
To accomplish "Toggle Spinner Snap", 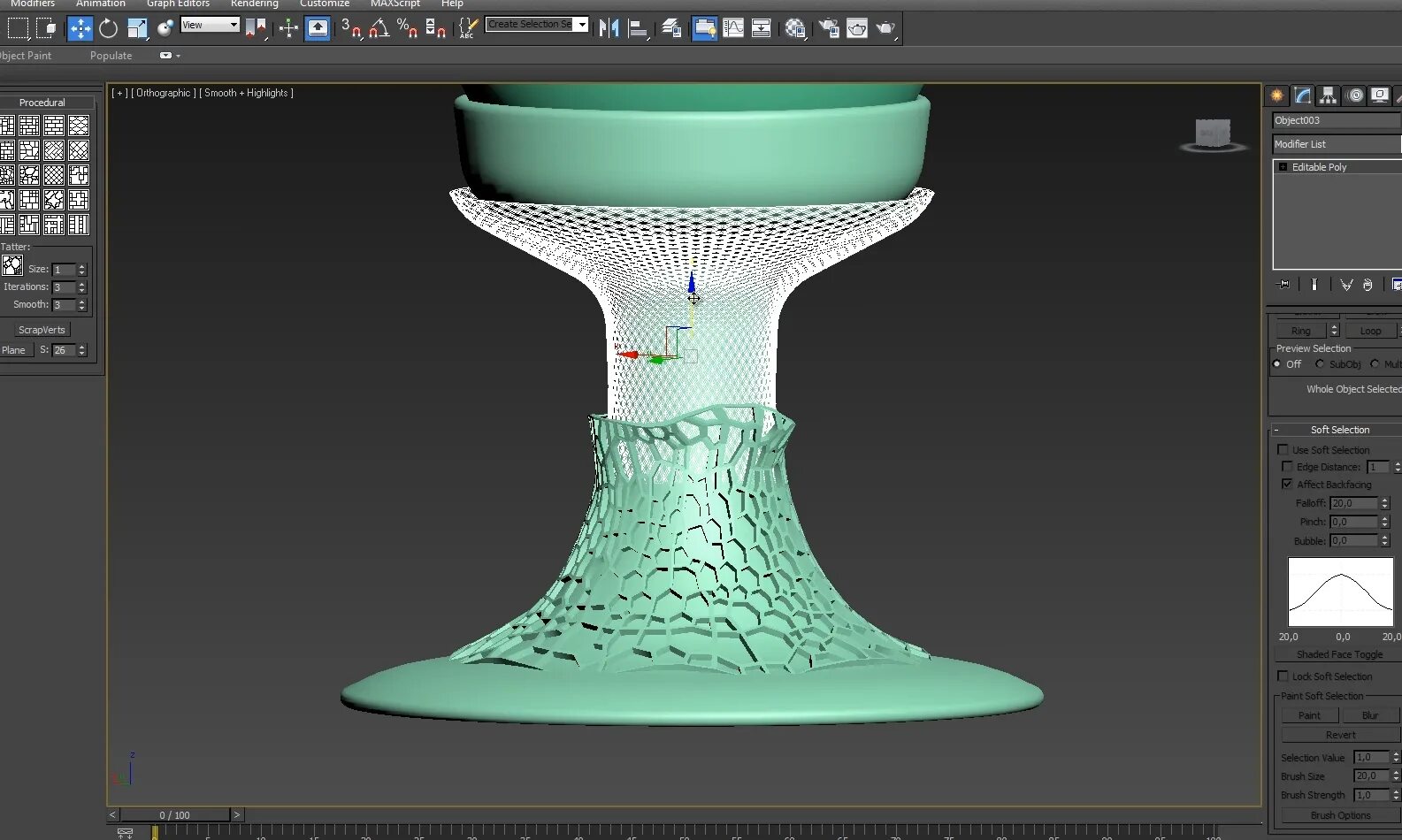I will pyautogui.click(x=436, y=28).
